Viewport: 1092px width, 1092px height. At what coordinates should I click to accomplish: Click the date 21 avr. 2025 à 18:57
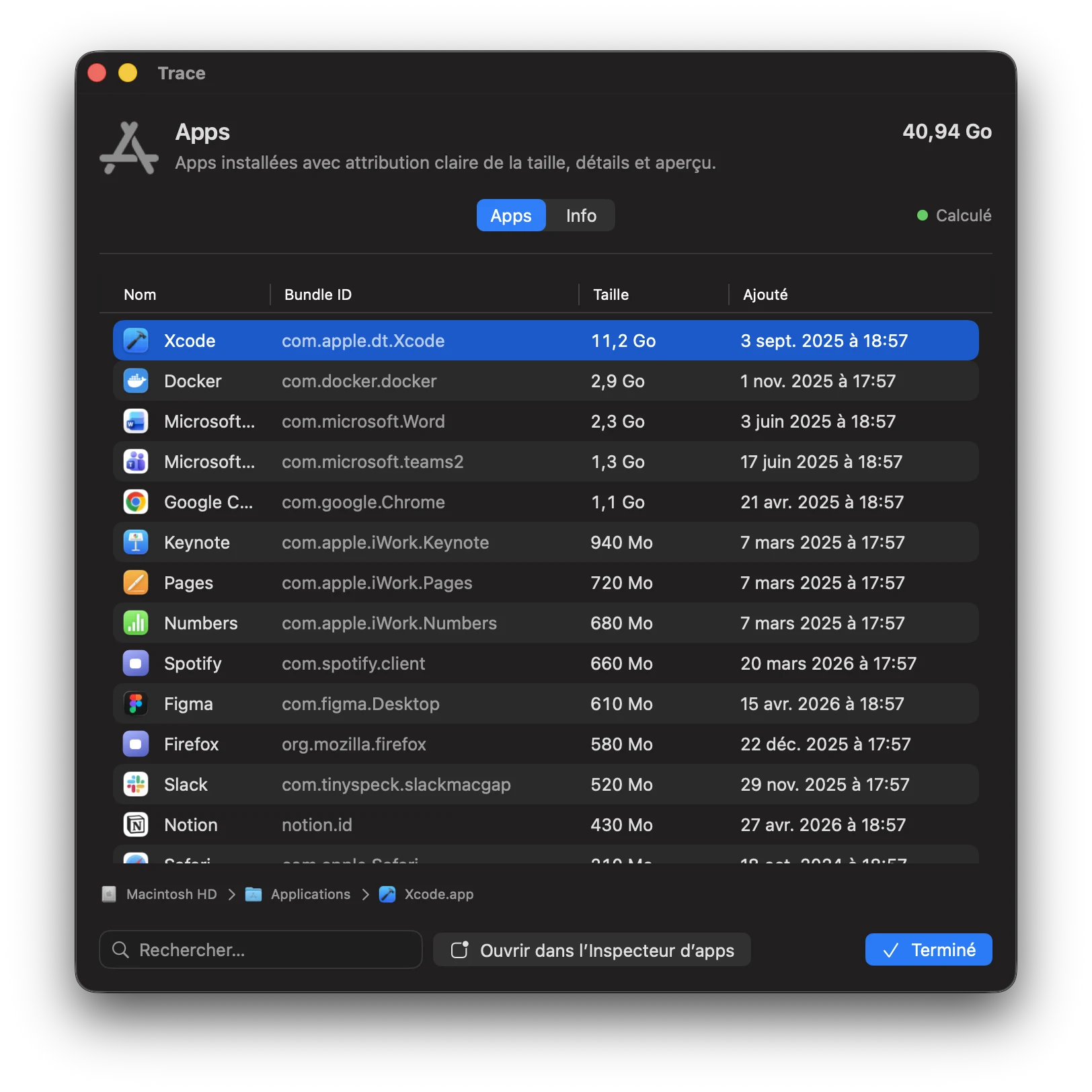point(822,502)
